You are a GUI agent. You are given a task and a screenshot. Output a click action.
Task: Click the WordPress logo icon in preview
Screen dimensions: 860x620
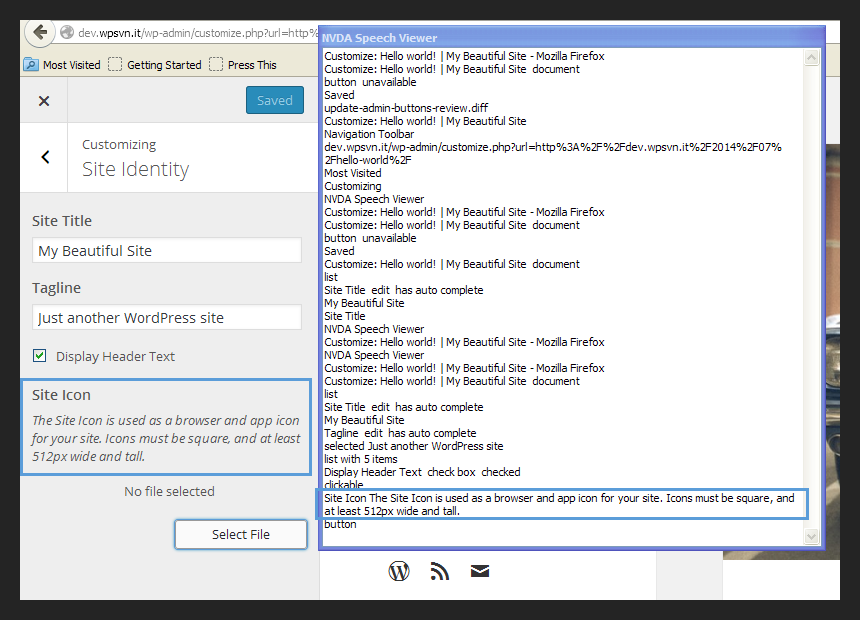pos(399,571)
